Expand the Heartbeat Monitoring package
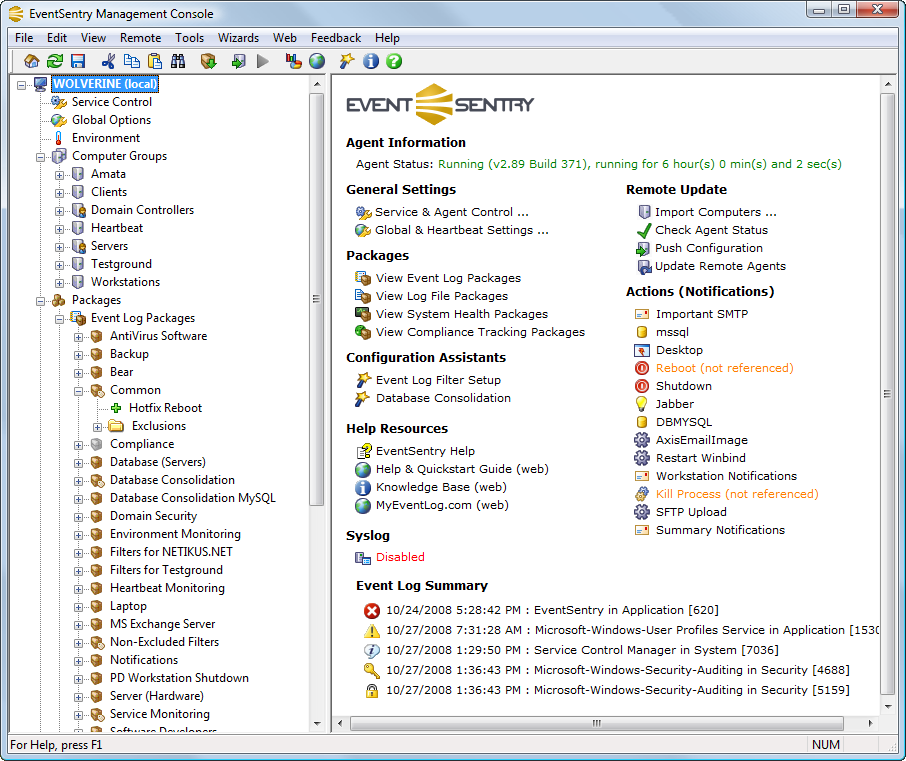This screenshot has width=906, height=761. 78,589
